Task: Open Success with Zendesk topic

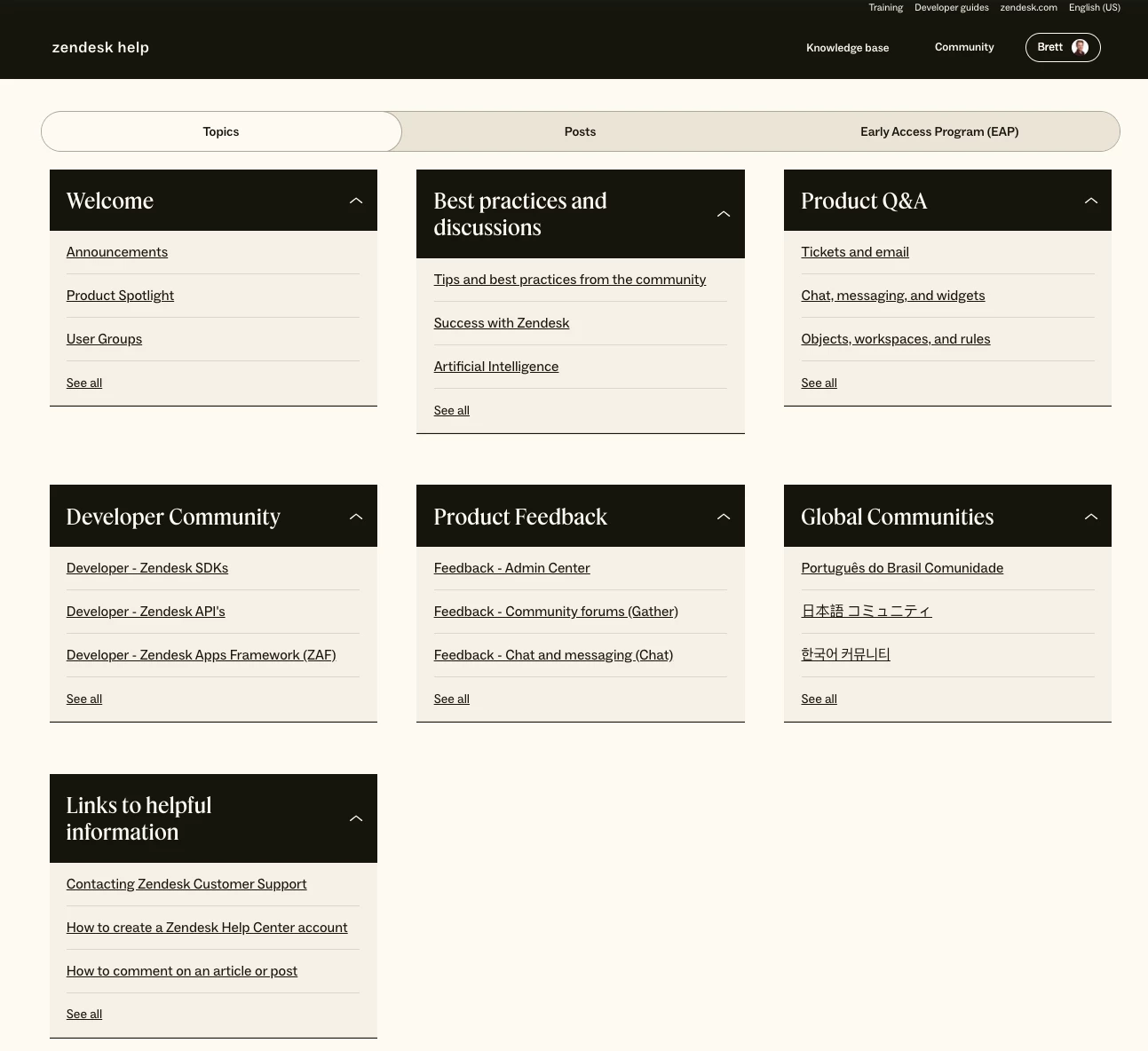Action: tap(502, 323)
